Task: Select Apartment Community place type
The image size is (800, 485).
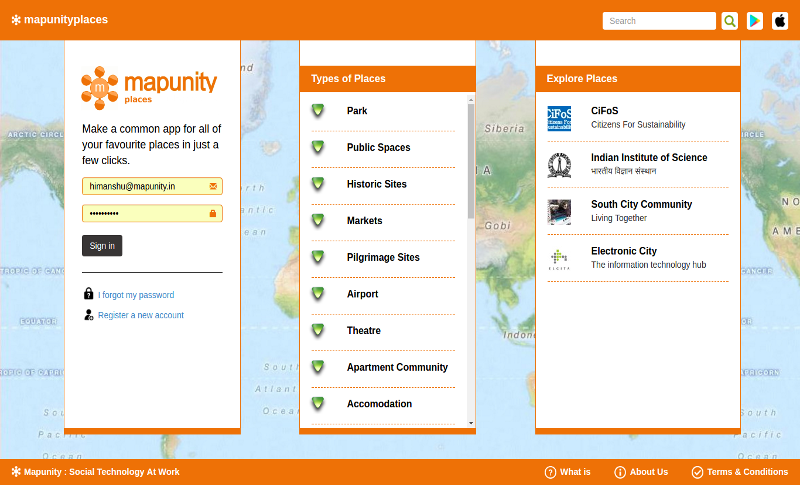Action: (397, 367)
